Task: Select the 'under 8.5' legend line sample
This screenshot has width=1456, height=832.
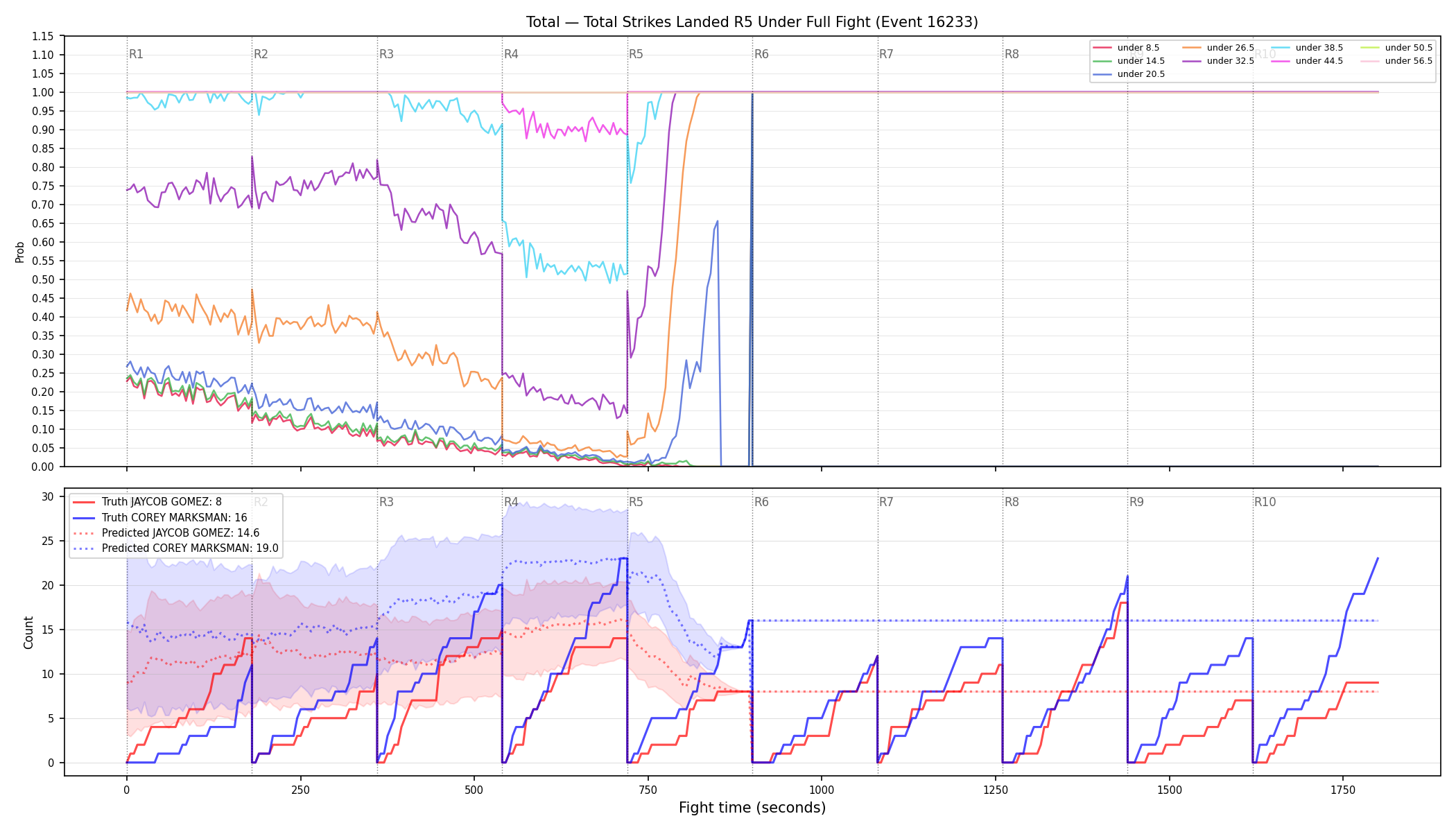Action: coord(1102,48)
